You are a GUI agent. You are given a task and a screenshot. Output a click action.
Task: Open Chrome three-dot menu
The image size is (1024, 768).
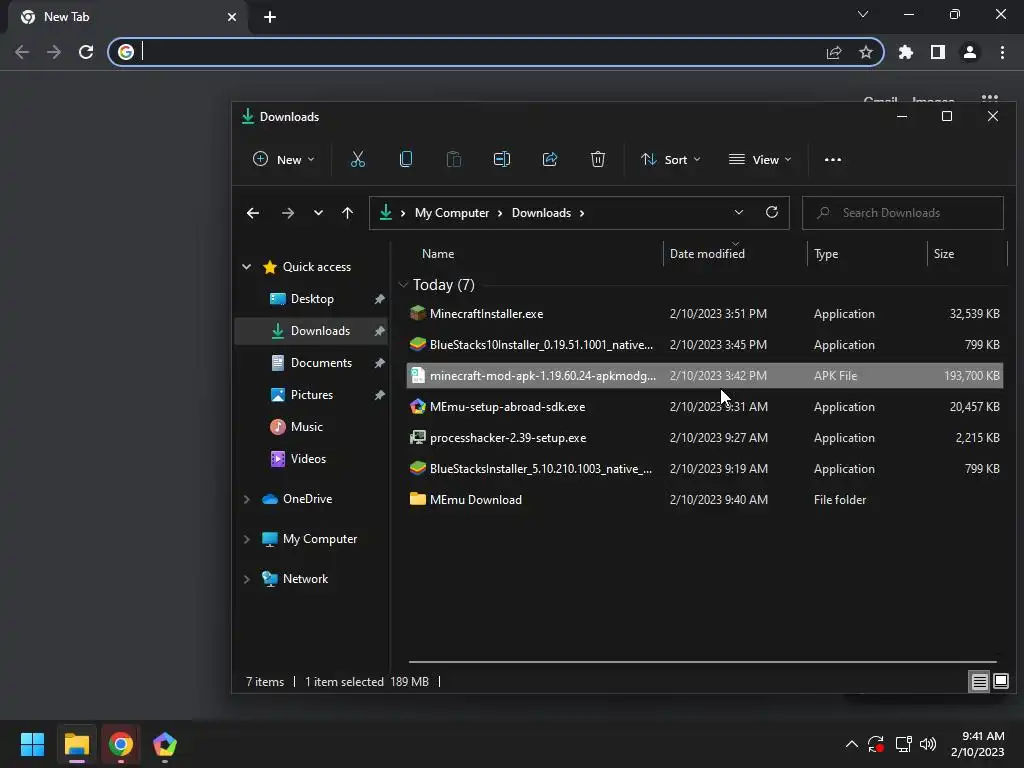1002,52
